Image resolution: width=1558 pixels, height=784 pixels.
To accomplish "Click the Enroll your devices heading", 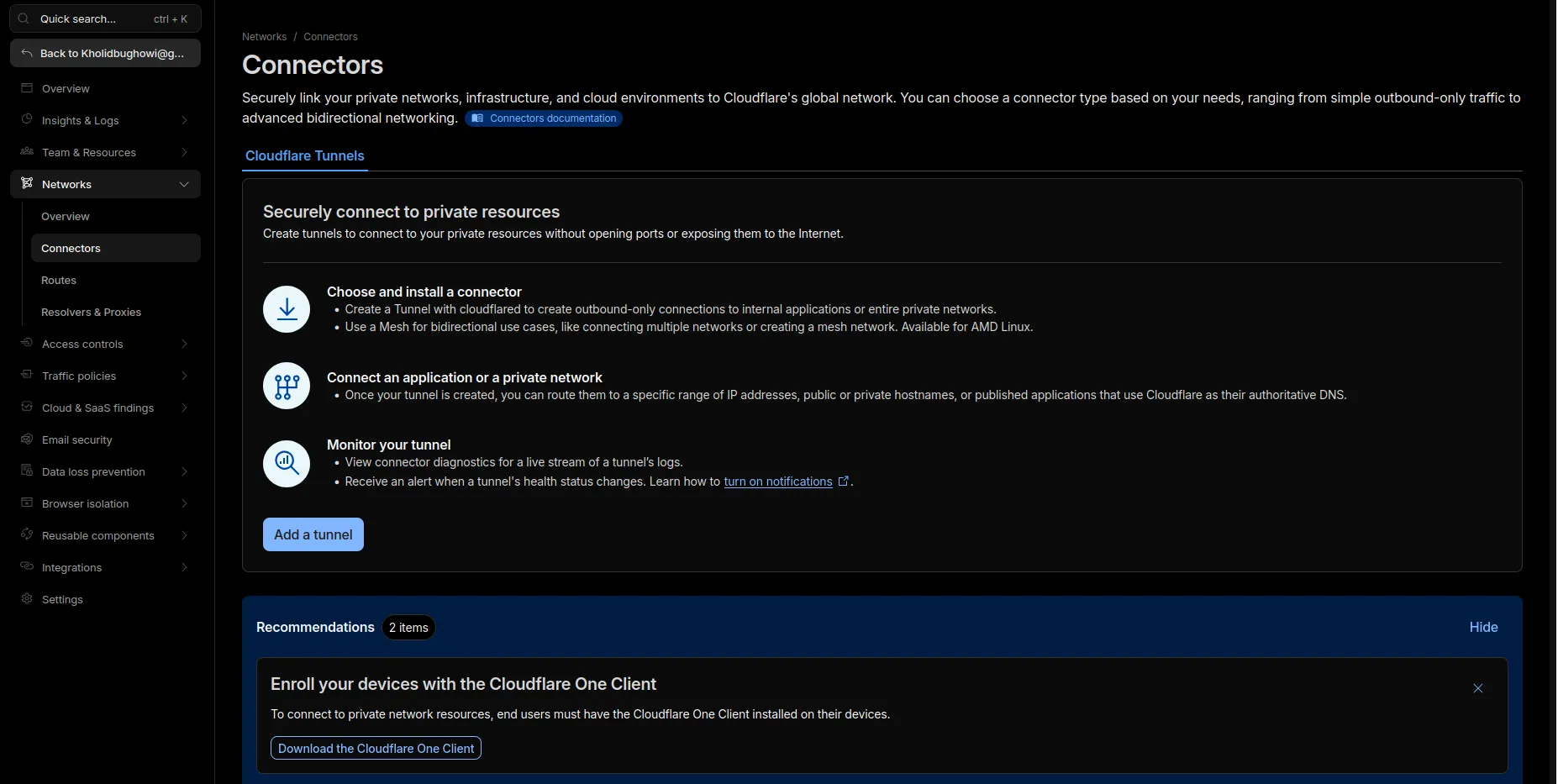I will 463,684.
